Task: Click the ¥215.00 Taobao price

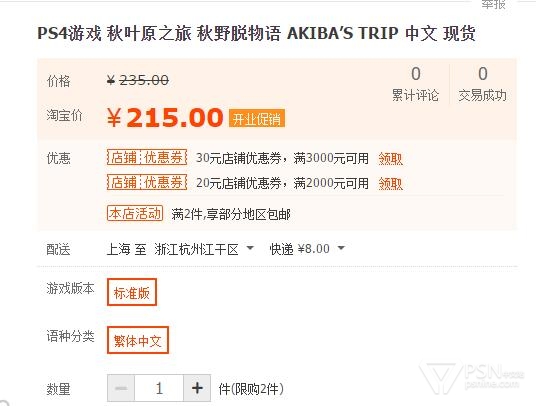Action: coord(165,118)
